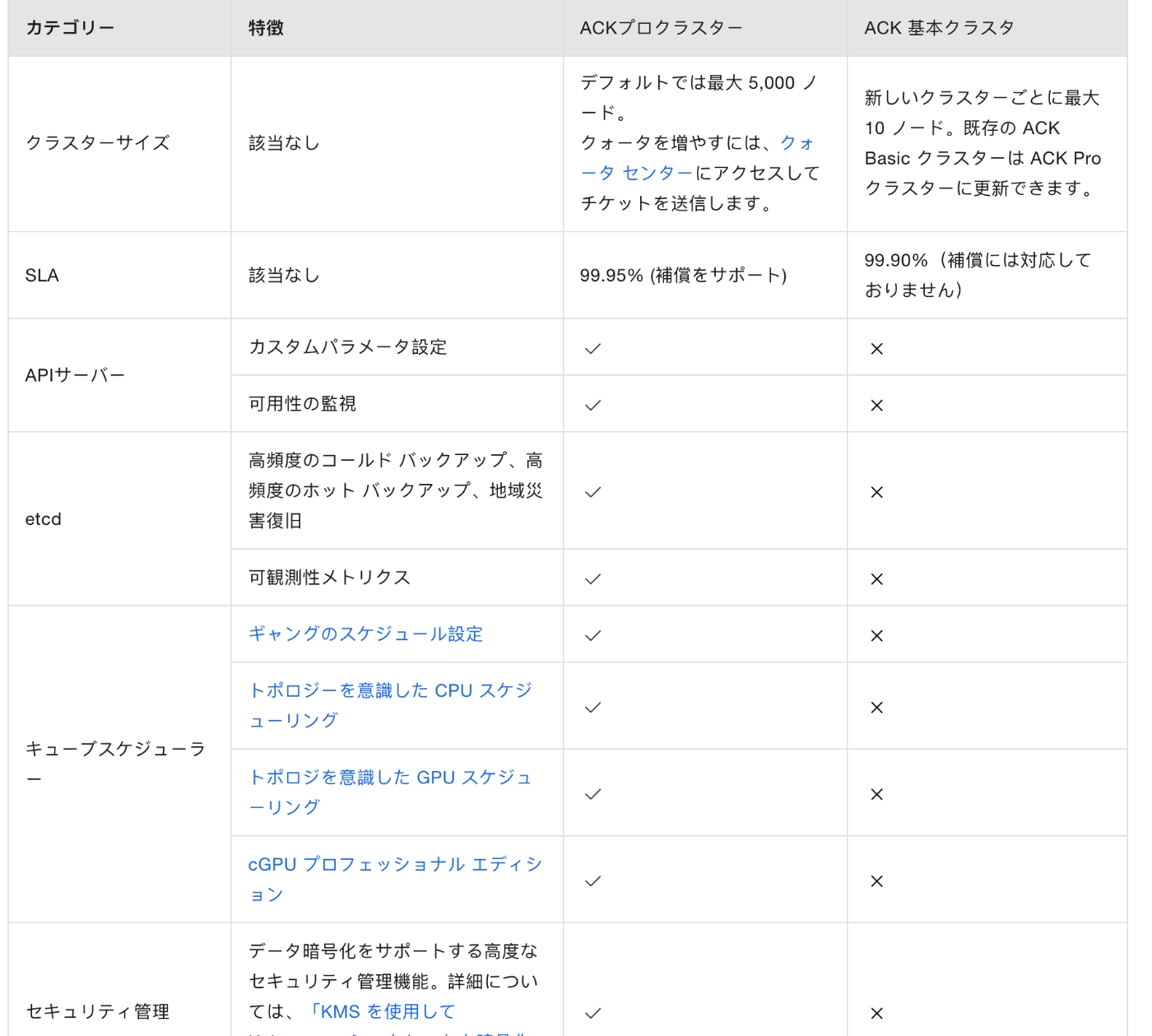This screenshot has height=1036, width=1152.
Task: Click cross mark in セキュリティ管理 row
Action: 876,1014
